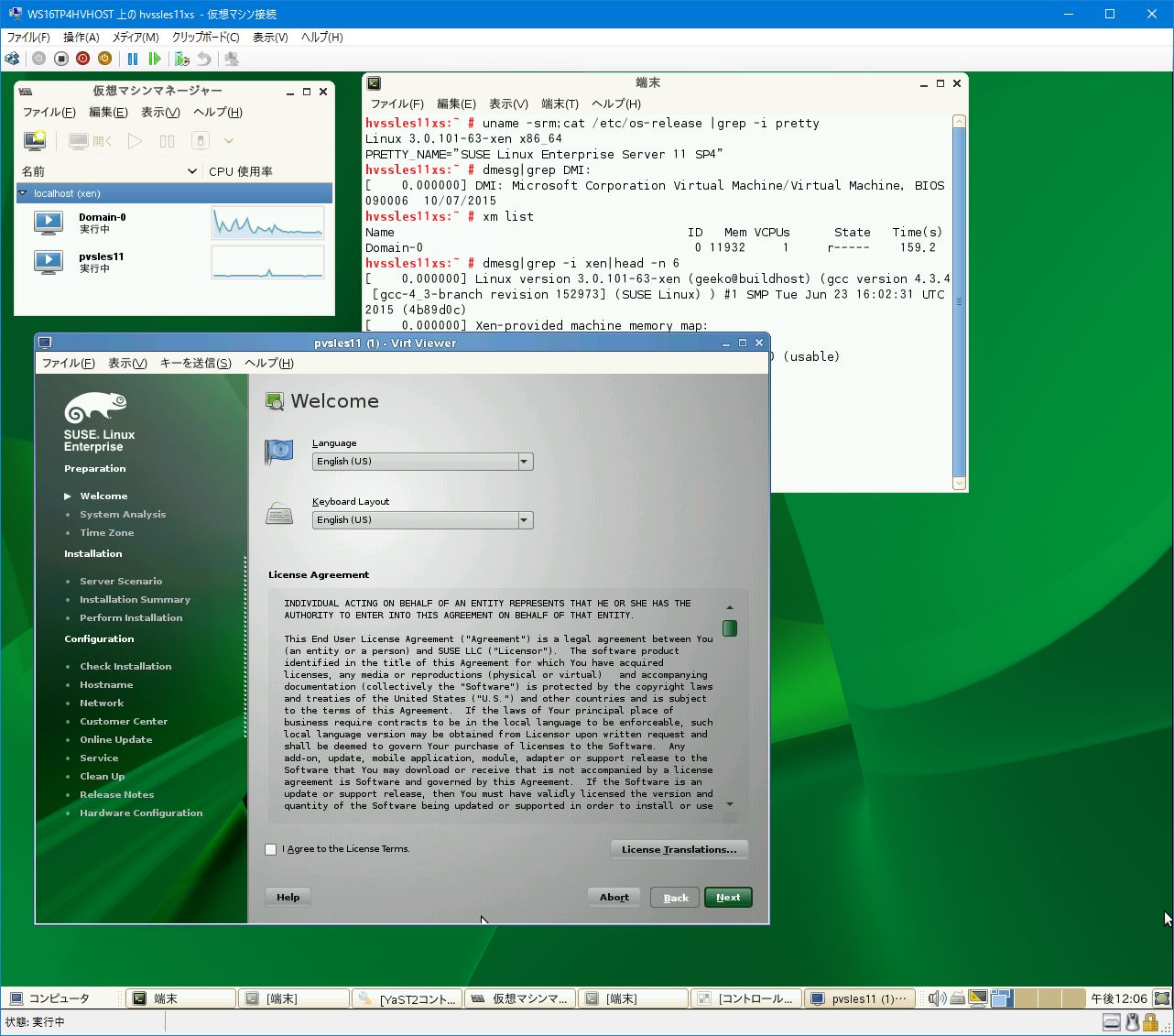
Task: Click terminal scrollbar up arrow
Action: click(959, 121)
